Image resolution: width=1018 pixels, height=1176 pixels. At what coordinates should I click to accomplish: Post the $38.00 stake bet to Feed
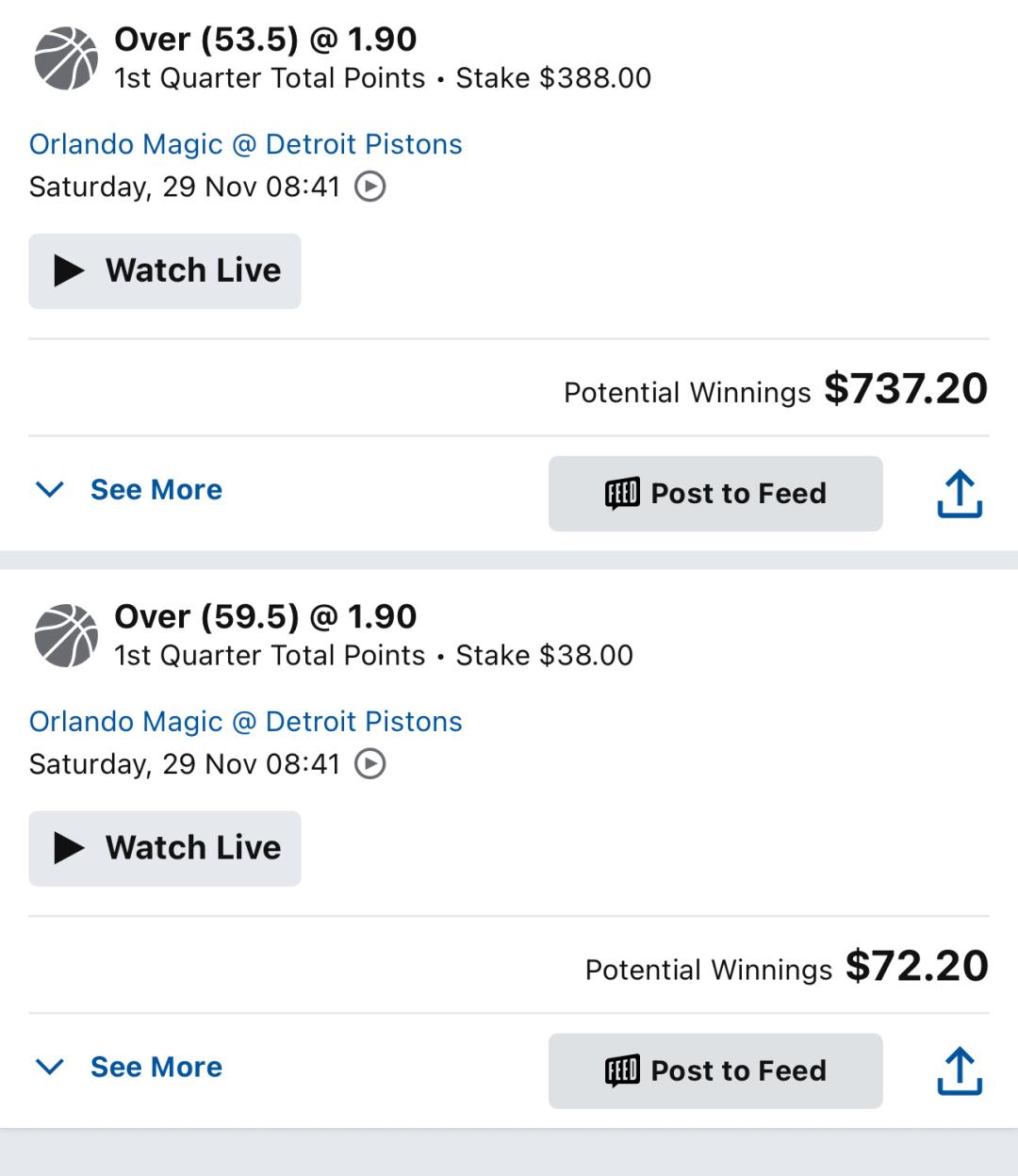click(x=715, y=1071)
